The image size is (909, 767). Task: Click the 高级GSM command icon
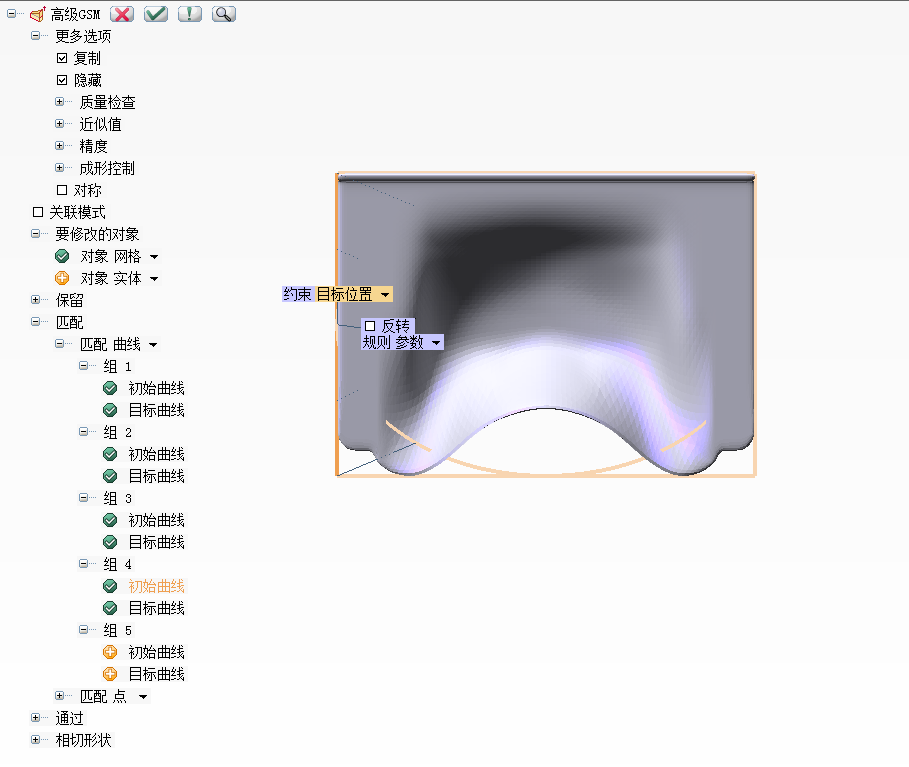pyautogui.click(x=37, y=15)
